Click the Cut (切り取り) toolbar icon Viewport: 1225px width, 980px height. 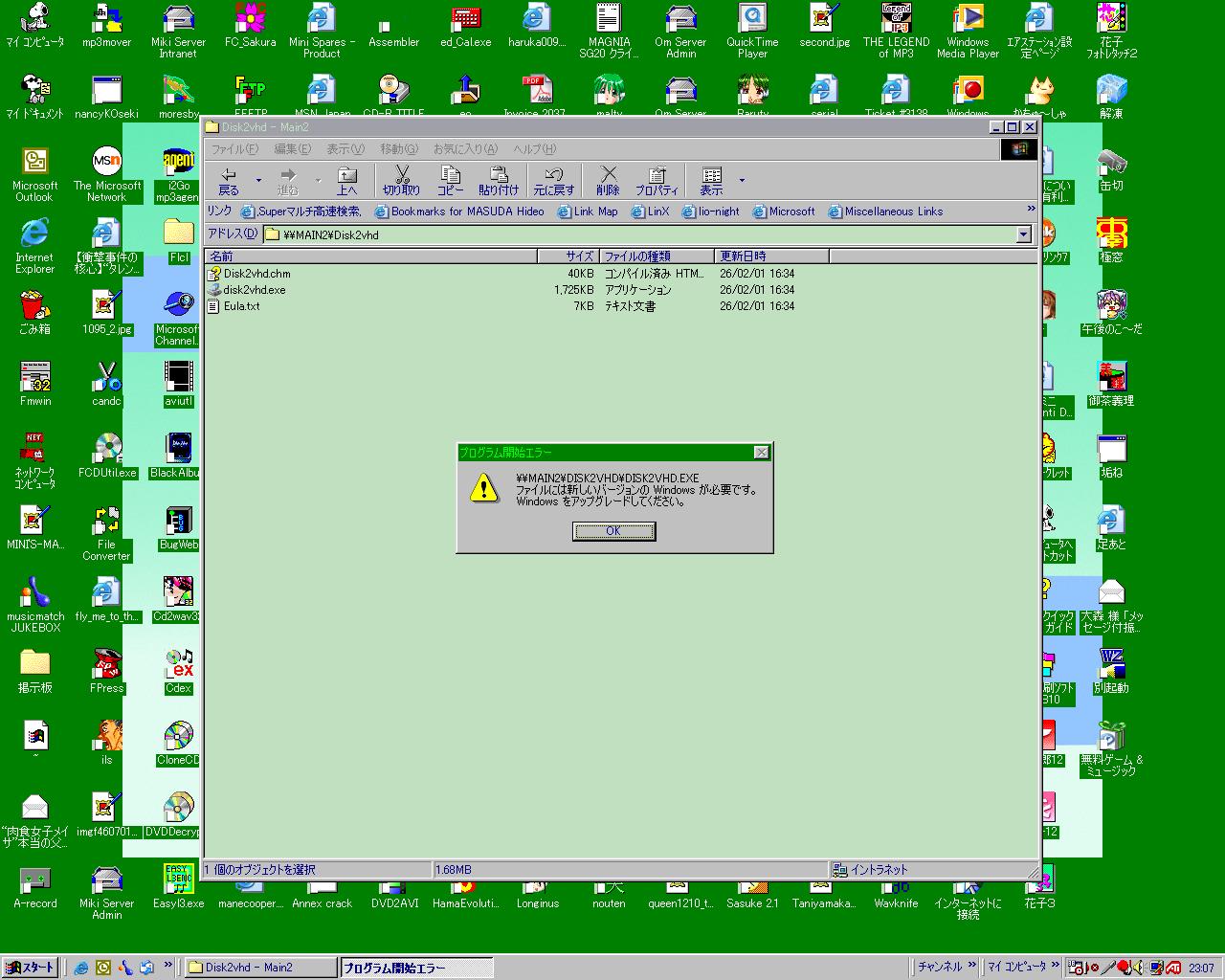pyautogui.click(x=402, y=179)
